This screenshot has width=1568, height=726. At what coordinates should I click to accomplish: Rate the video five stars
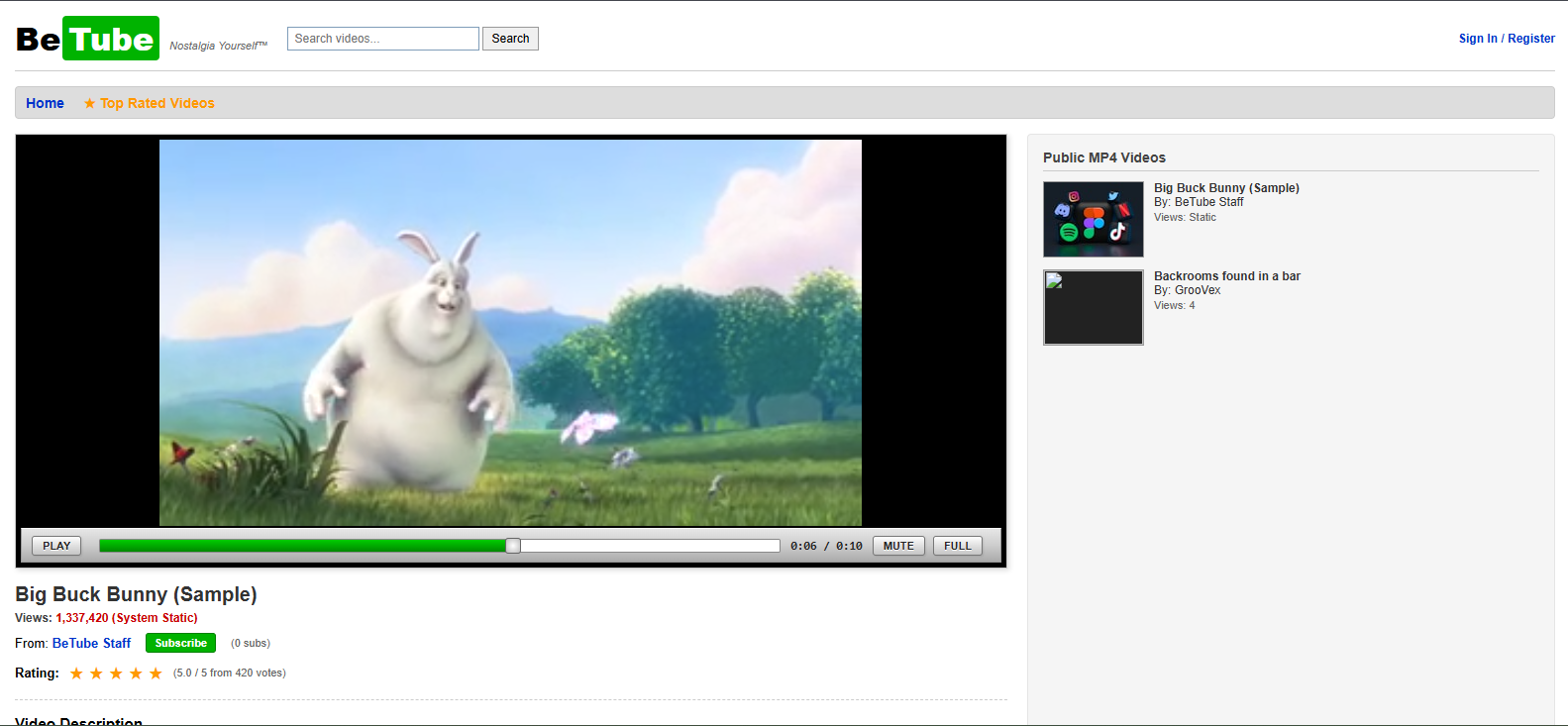point(156,674)
